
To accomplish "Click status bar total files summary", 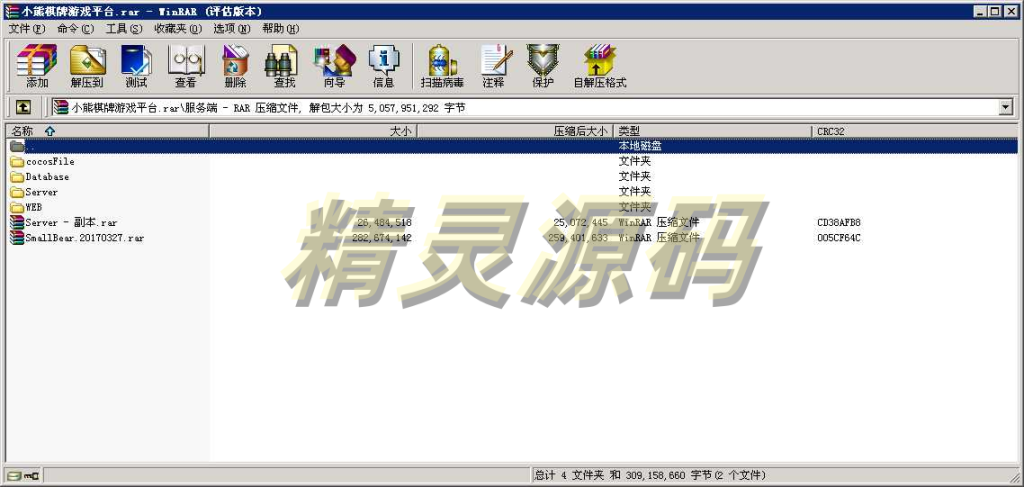I will 650,475.
